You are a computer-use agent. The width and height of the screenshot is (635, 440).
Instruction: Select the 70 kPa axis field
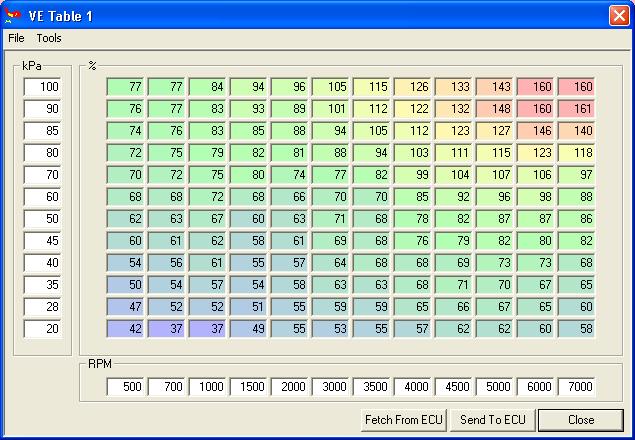tap(42, 175)
